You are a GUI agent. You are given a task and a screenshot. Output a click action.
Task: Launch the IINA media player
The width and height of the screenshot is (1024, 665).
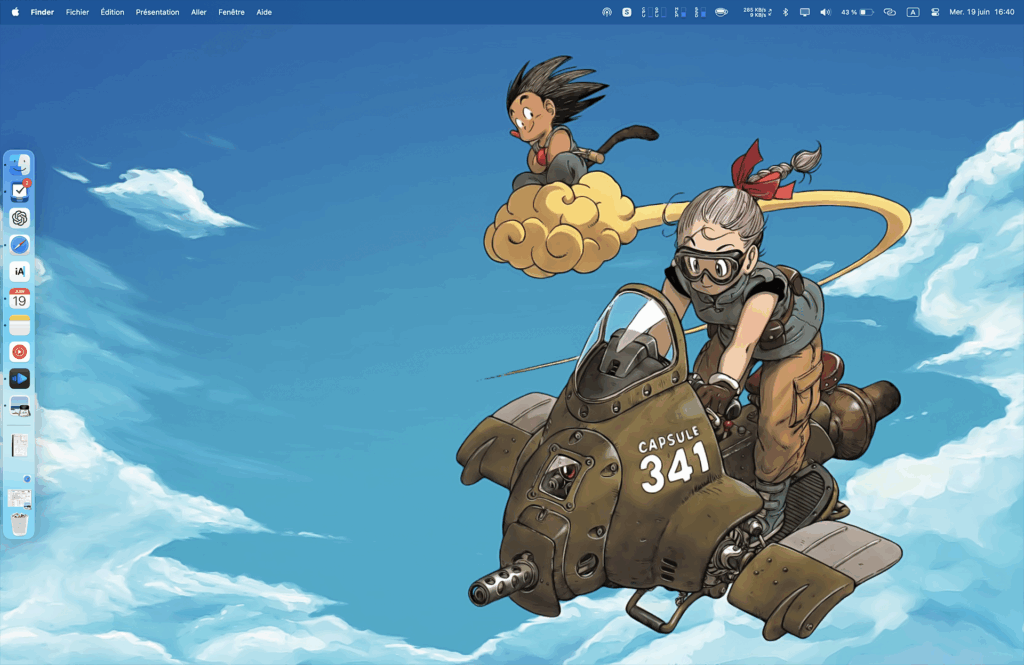pos(20,378)
